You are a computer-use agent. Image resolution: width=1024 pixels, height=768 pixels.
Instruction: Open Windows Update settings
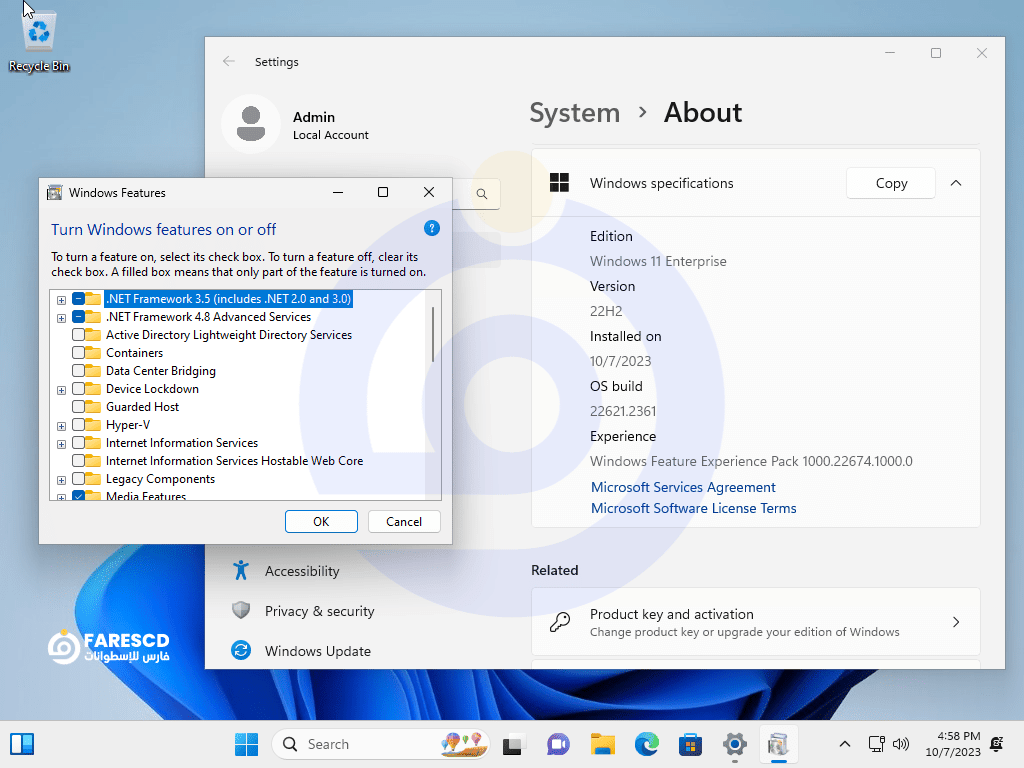(317, 651)
